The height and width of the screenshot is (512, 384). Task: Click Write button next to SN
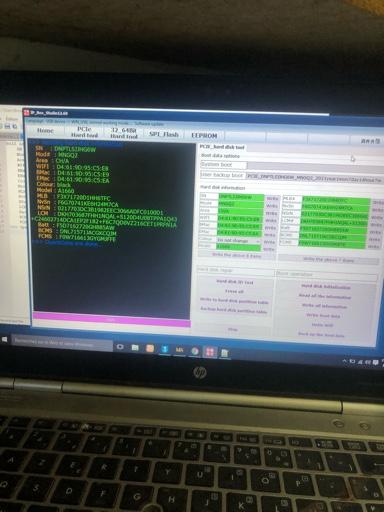click(x=273, y=198)
